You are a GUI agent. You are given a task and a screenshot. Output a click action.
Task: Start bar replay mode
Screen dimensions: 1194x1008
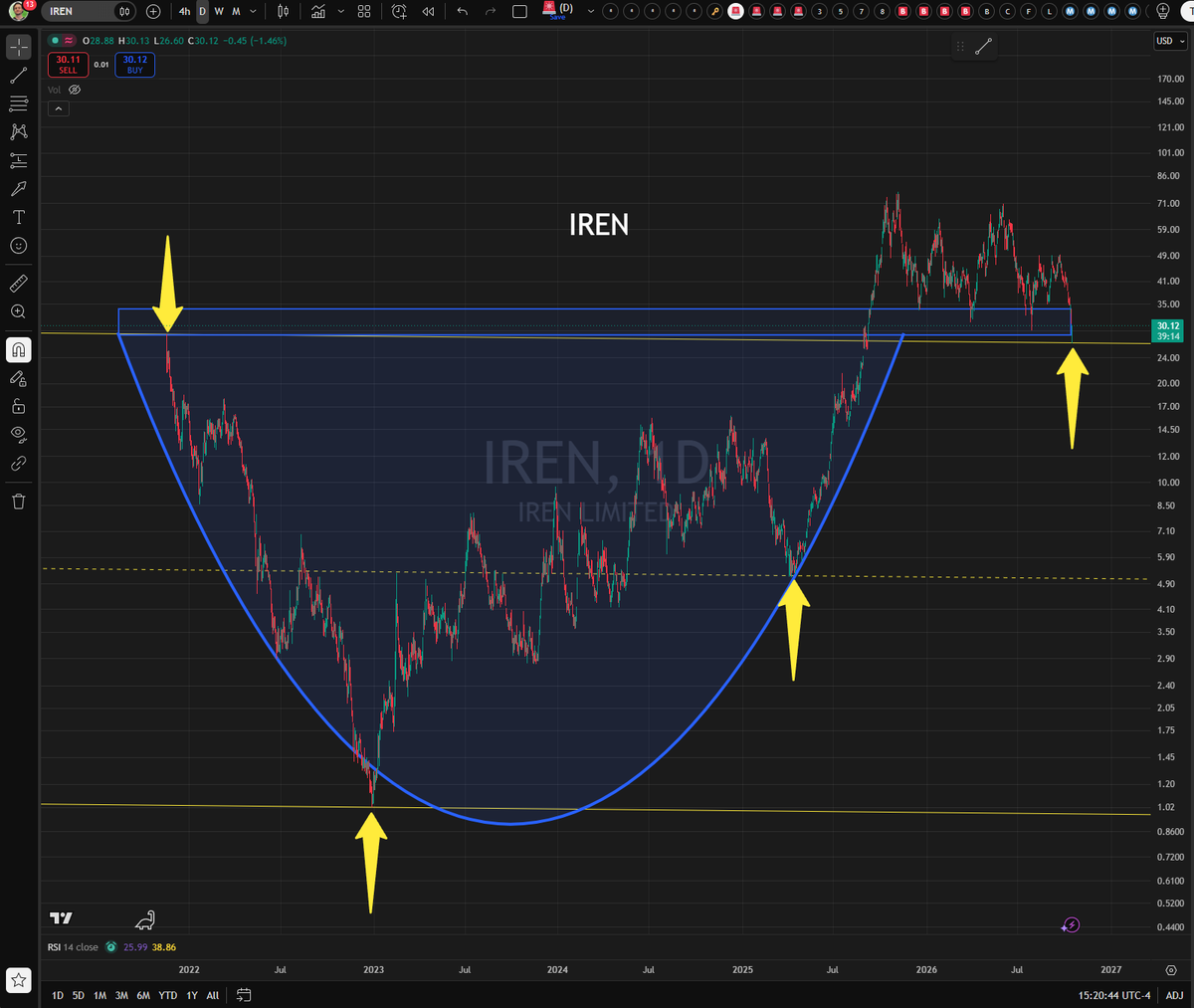coord(428,11)
